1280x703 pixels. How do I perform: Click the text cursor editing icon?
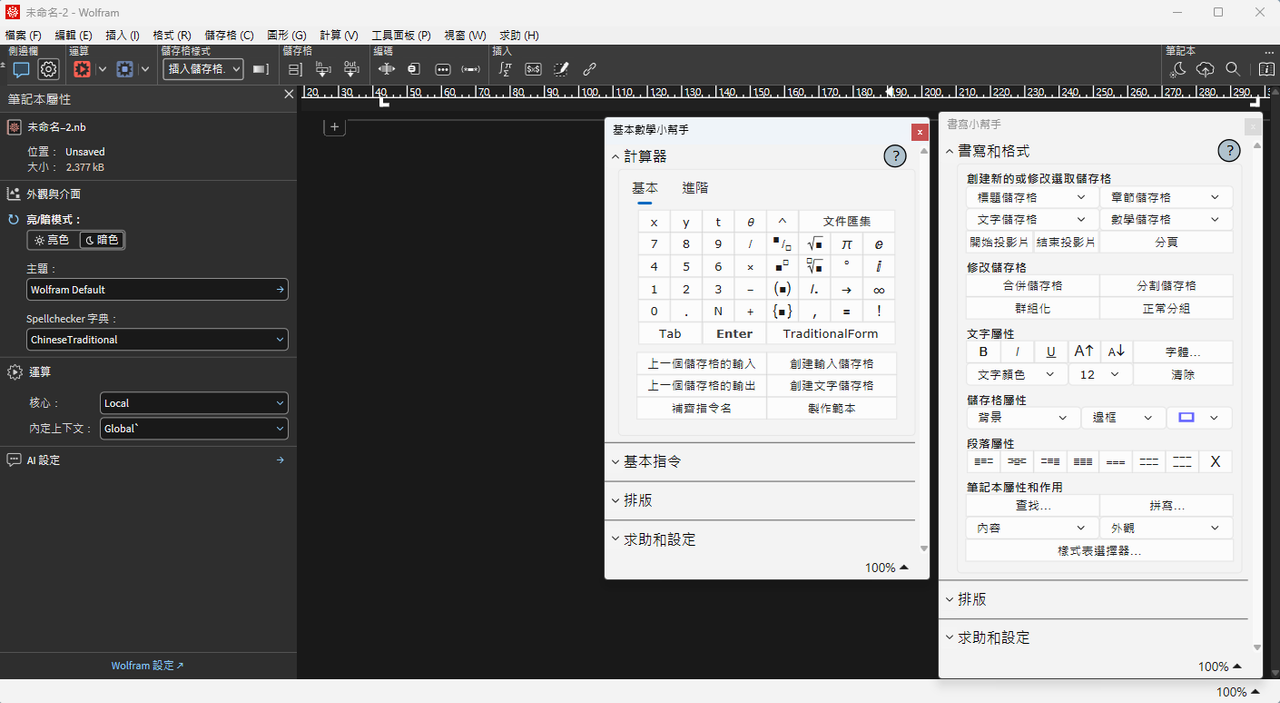[386, 69]
